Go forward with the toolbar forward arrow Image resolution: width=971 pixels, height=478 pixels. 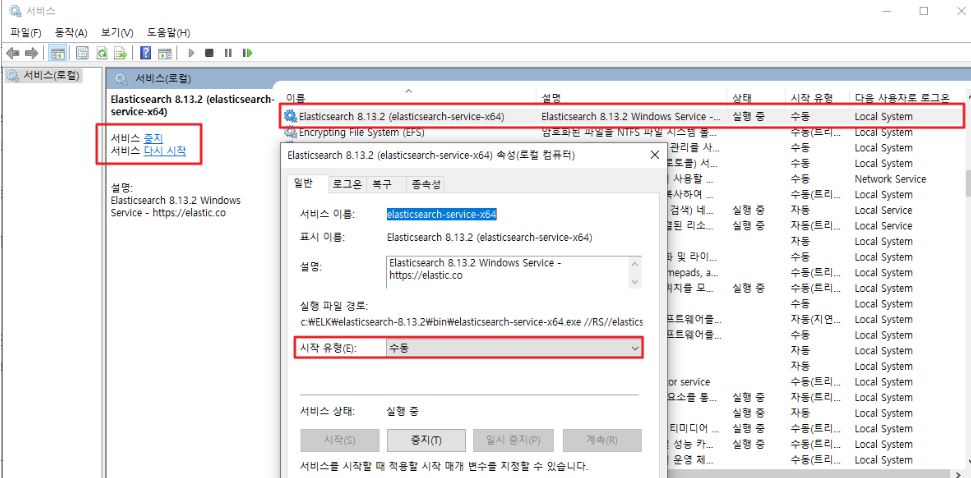click(x=32, y=53)
